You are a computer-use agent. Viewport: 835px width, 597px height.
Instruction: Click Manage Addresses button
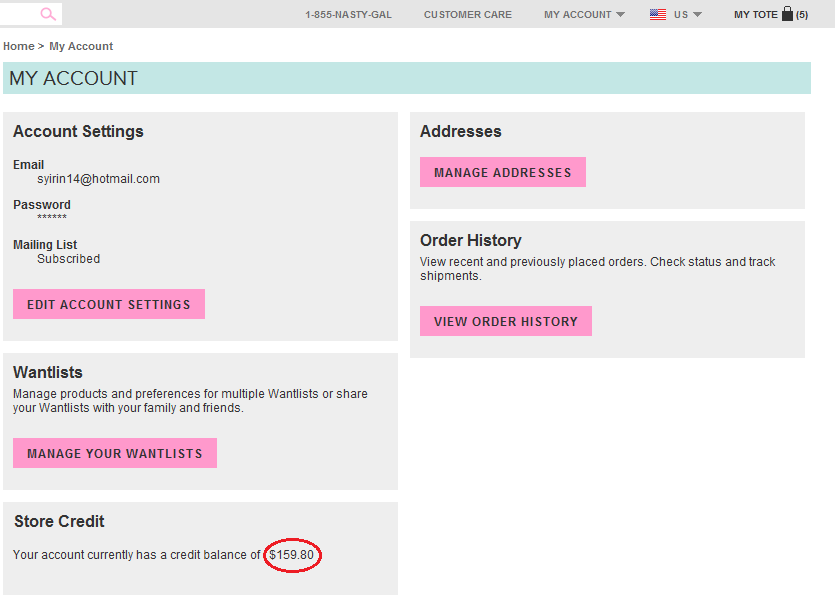pos(503,172)
